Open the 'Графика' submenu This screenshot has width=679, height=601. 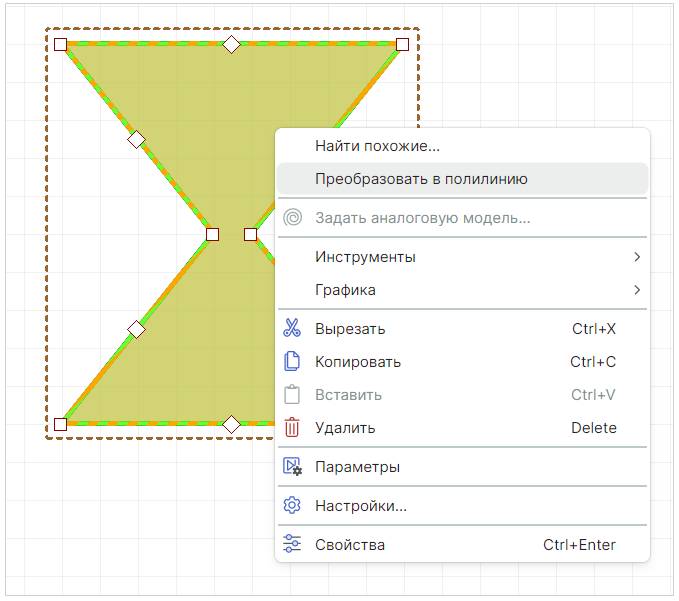tap(462, 290)
